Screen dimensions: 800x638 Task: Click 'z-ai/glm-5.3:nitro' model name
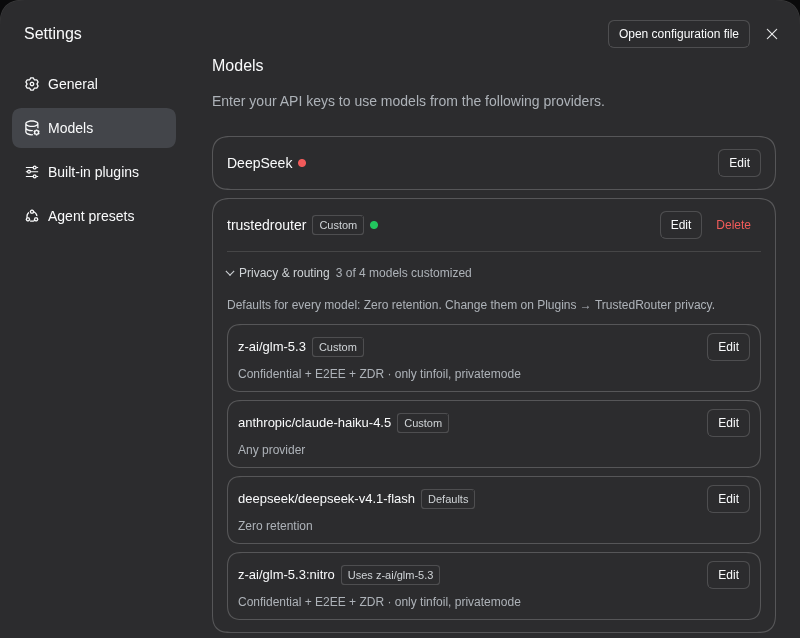(286, 575)
